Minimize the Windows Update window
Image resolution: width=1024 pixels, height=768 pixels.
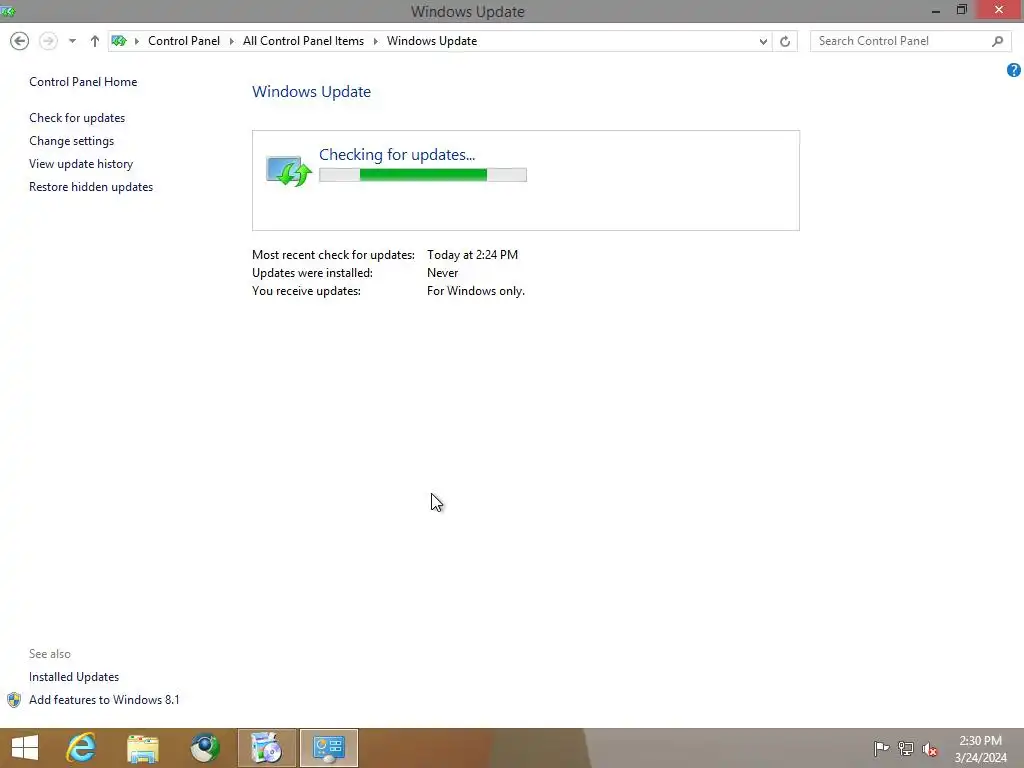[x=936, y=11]
